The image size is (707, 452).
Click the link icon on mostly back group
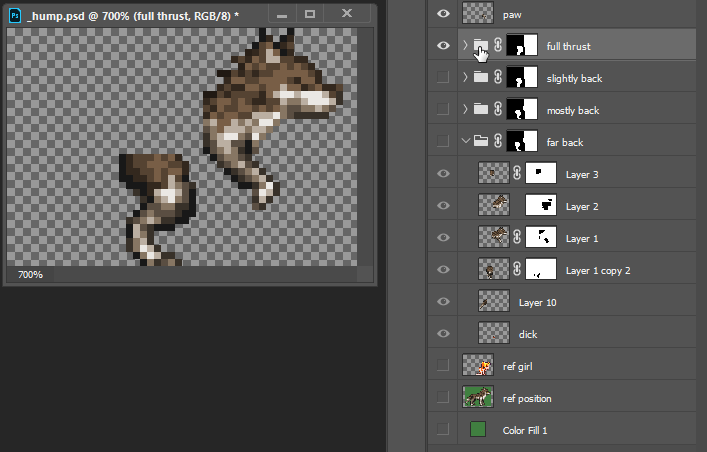498,109
